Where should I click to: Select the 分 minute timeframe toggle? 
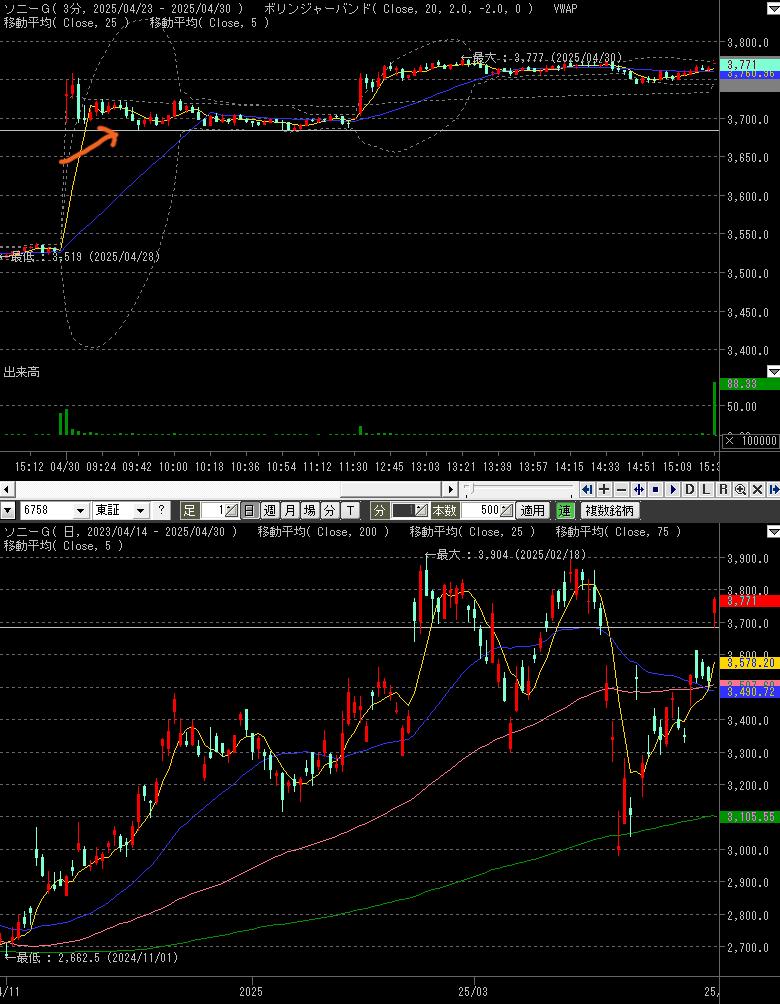coord(329,510)
